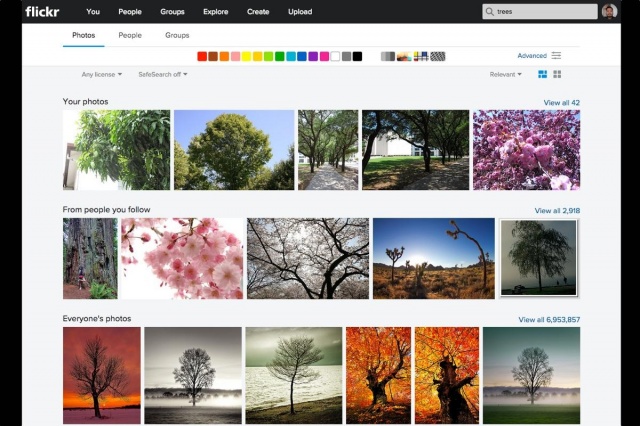The image size is (640, 426).
Task: Open the purple blossom photo in Your photos
Action: coord(527,150)
